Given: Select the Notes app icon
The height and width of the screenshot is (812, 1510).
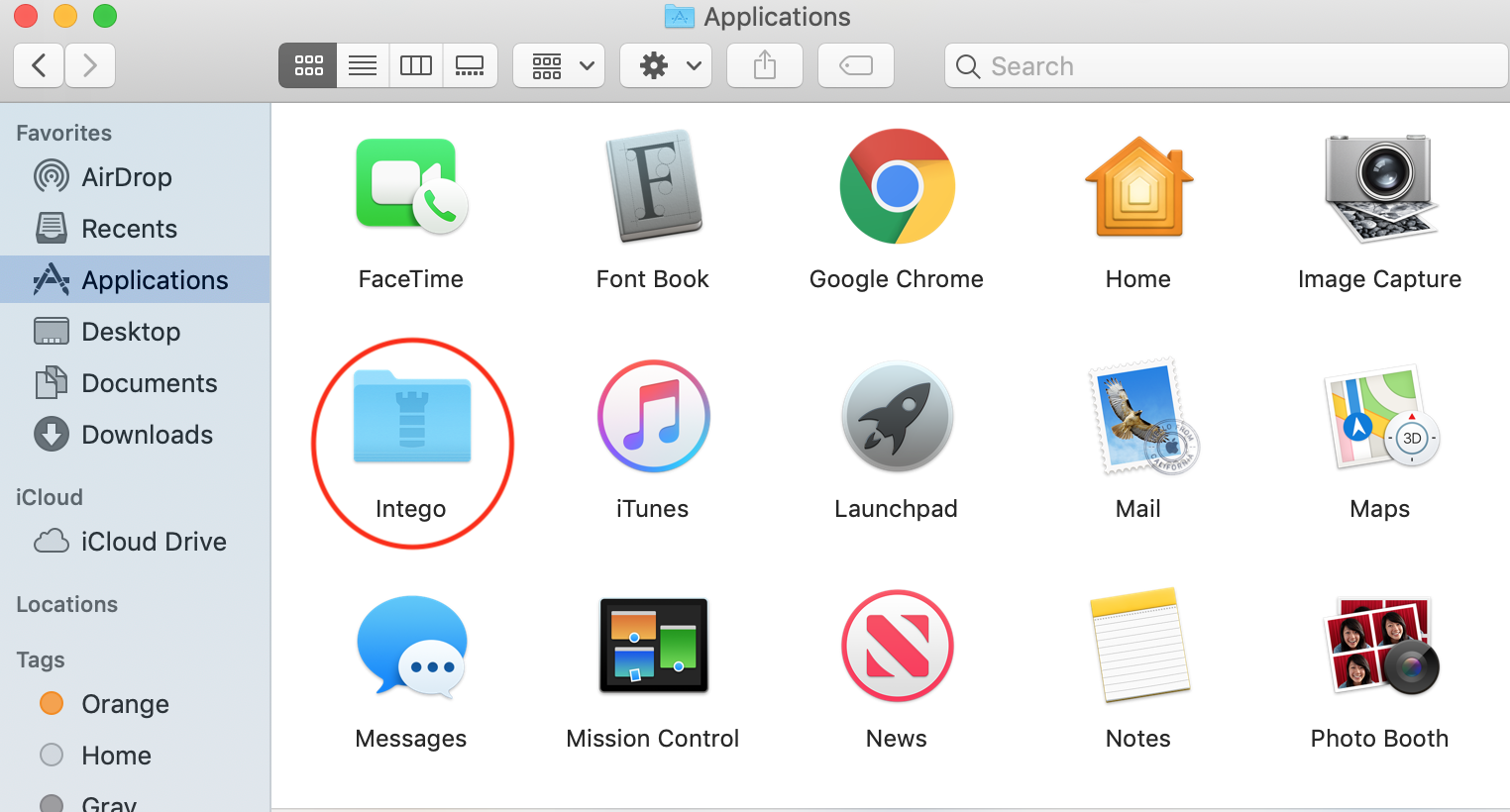Looking at the screenshot, I should (x=1139, y=645).
